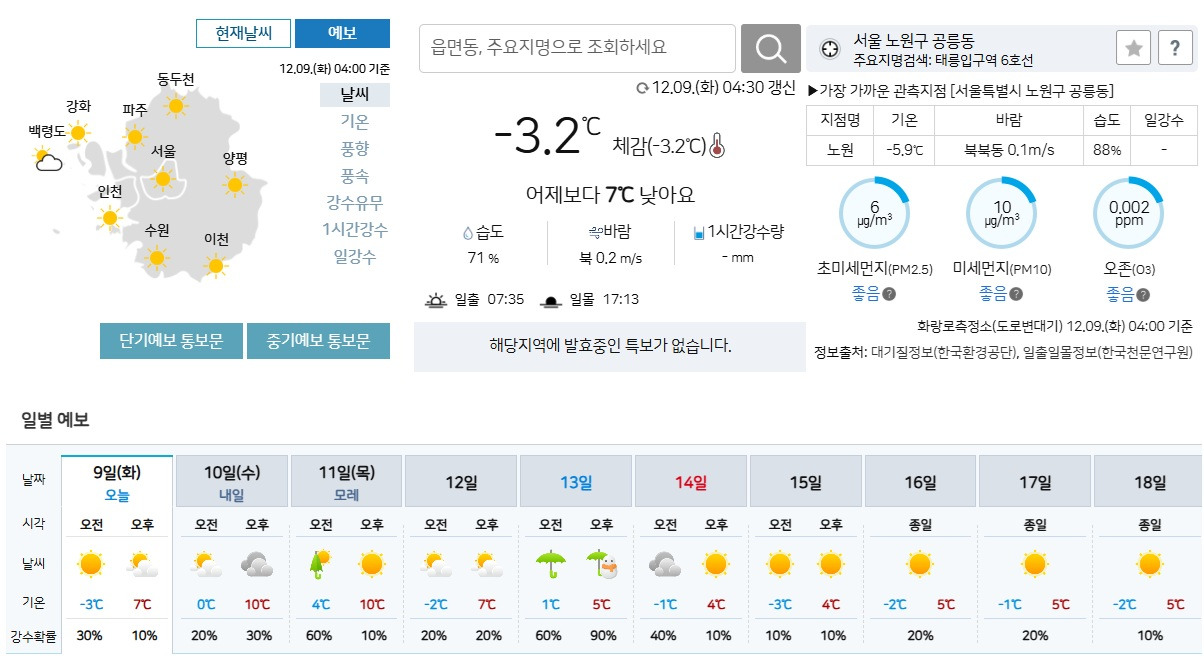Select the 16일 forecast tab
Image resolution: width=1204 pixels, height=659 pixels.
[x=920, y=481]
